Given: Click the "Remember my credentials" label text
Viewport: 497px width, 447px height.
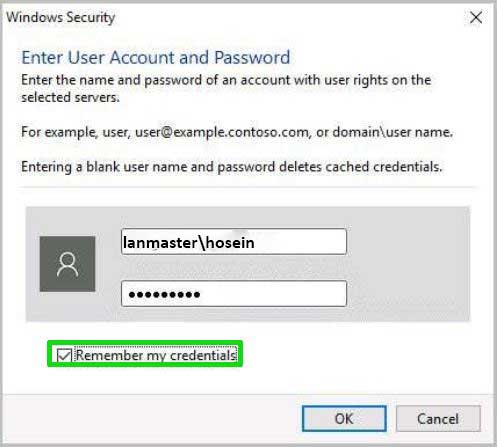Looking at the screenshot, I should tap(156, 355).
